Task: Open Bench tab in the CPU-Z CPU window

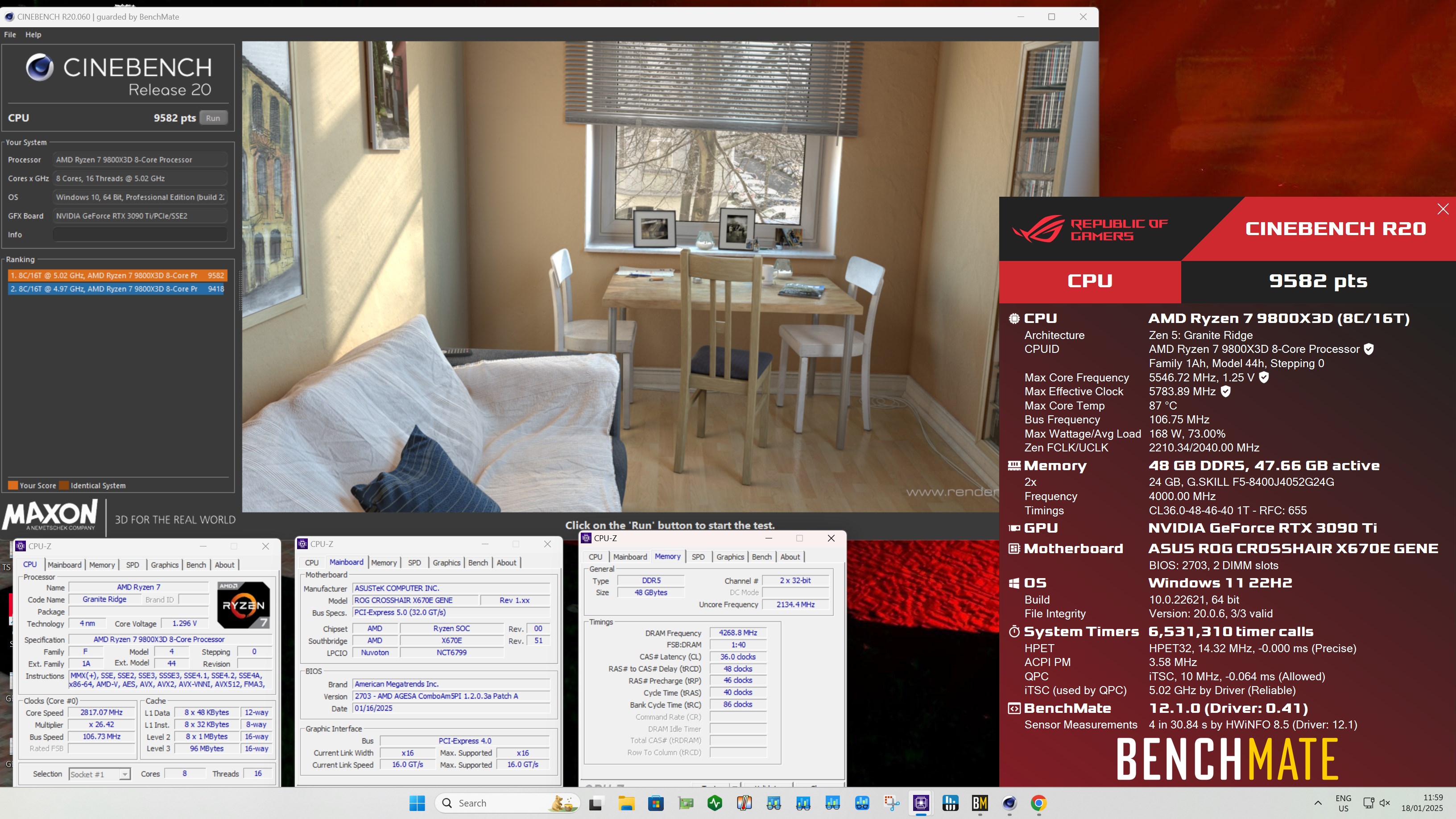Action: [196, 565]
